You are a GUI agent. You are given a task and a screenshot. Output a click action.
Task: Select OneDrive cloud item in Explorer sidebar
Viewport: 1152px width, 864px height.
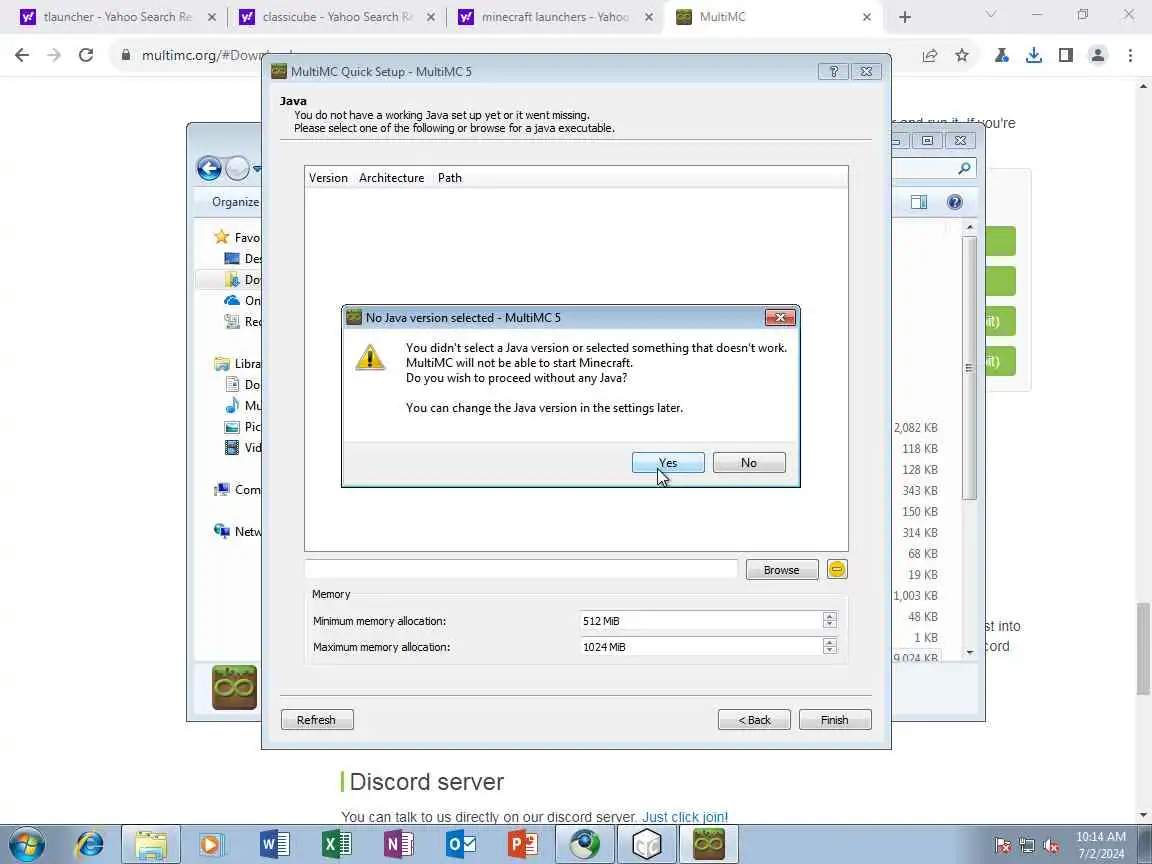tap(242, 300)
